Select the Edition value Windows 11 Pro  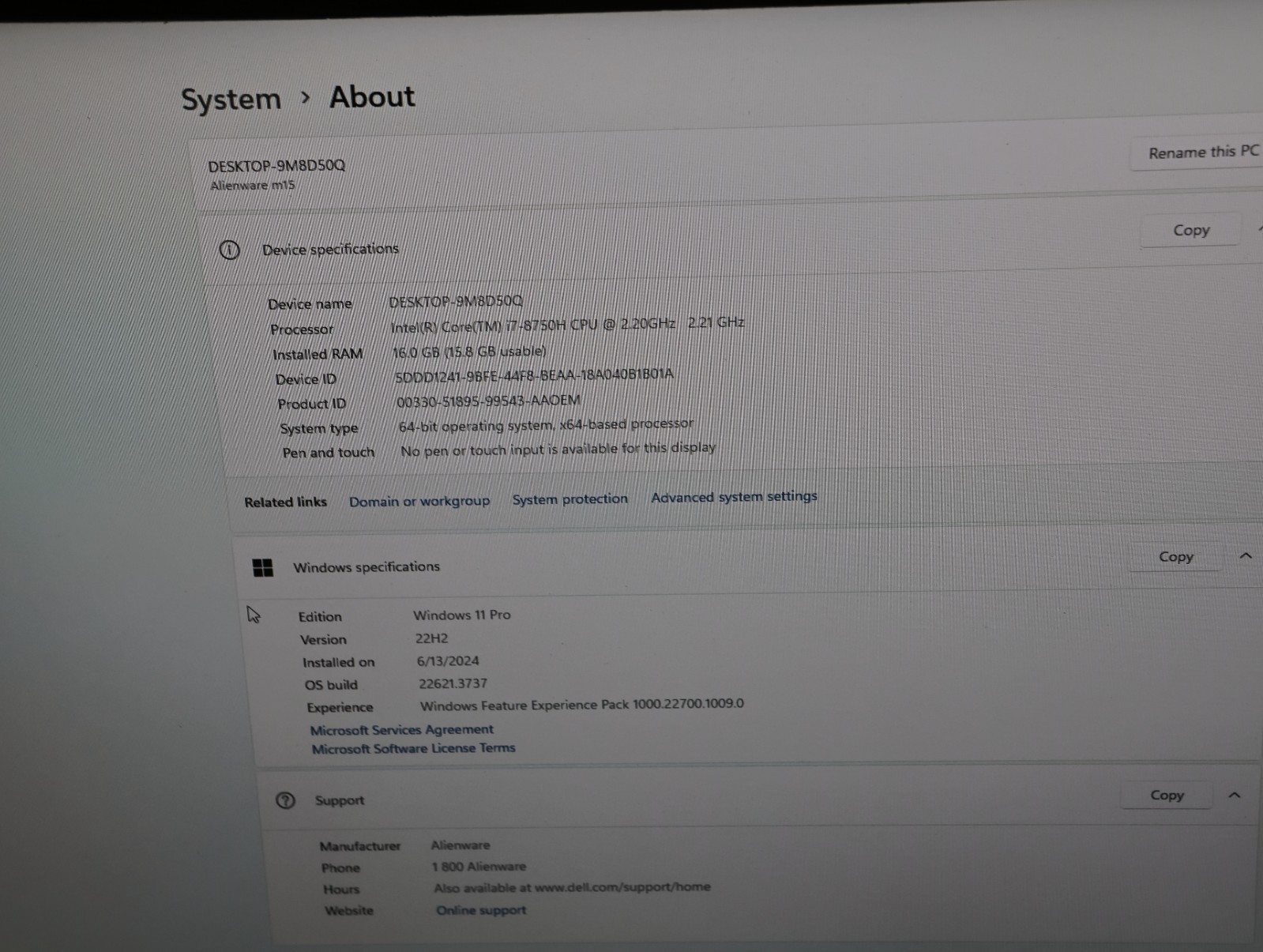[x=462, y=615]
